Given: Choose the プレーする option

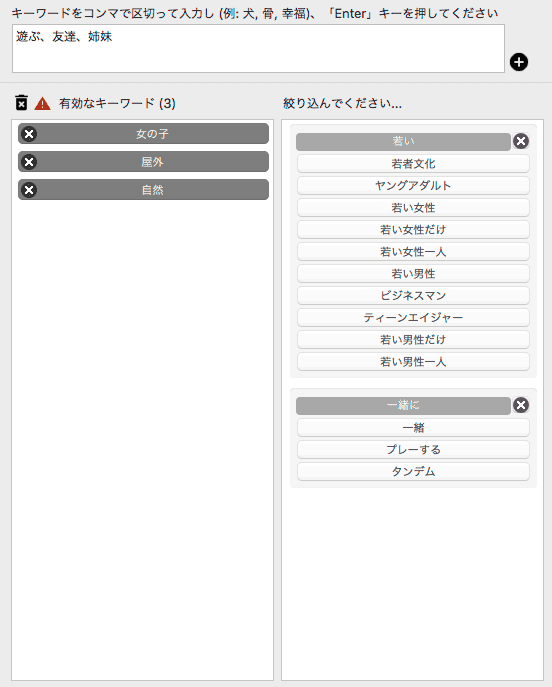Looking at the screenshot, I should (413, 449).
